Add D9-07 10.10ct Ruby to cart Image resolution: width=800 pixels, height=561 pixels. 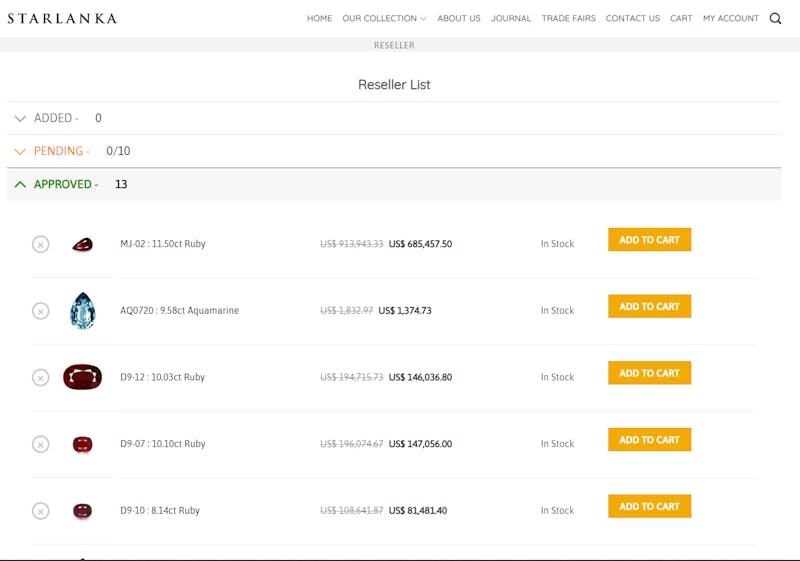click(x=649, y=440)
